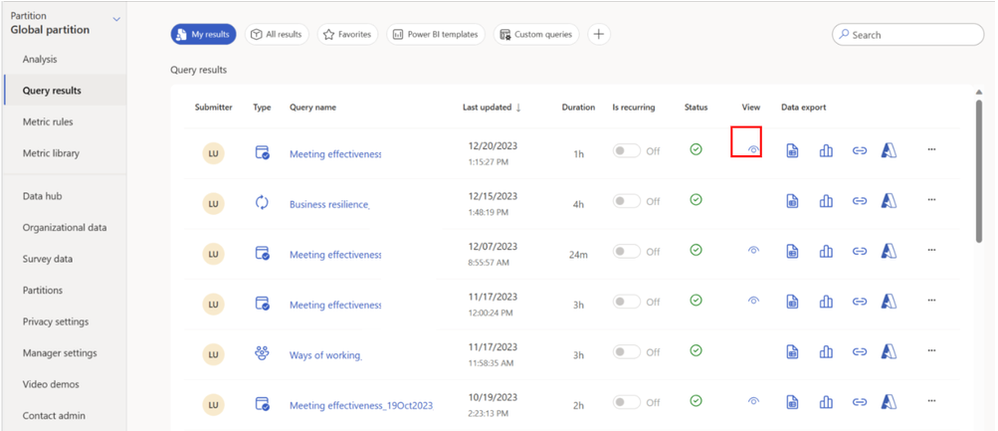
Task: Open more options ellipsis in last row
Action: (931, 402)
